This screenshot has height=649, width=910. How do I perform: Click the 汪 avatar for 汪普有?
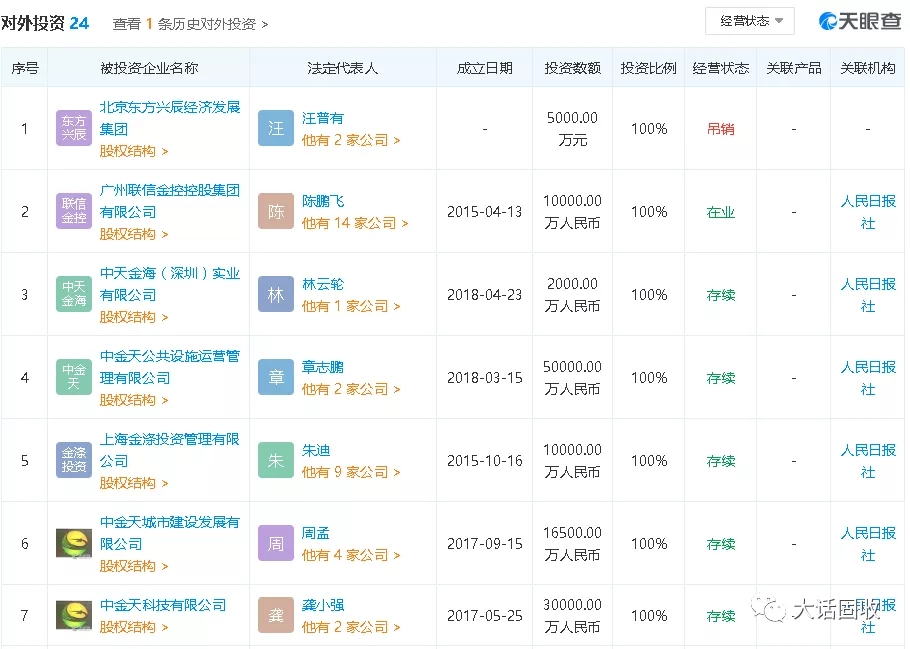pyautogui.click(x=276, y=128)
